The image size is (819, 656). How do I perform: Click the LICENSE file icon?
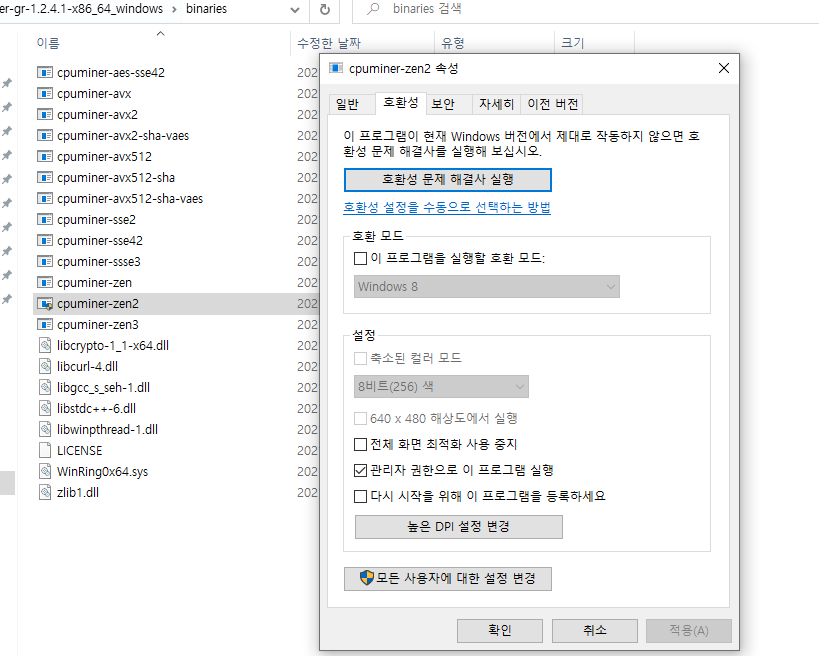coord(45,450)
